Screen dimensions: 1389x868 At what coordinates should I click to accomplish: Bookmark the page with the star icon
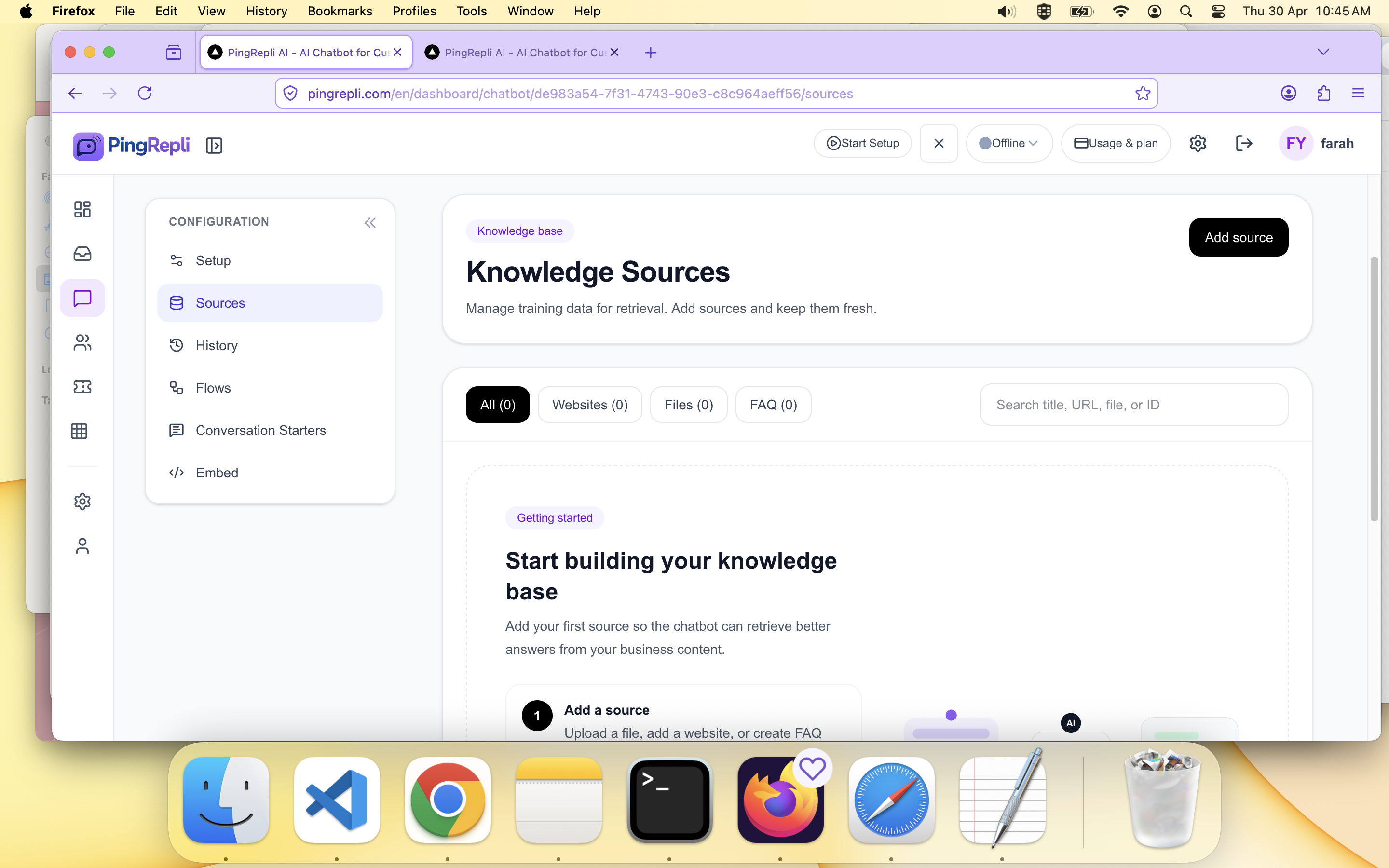[1142, 93]
